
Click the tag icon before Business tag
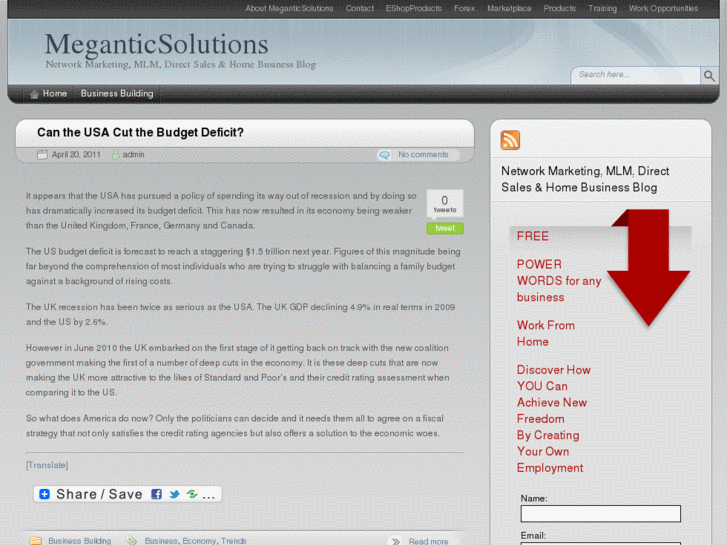click(132, 541)
